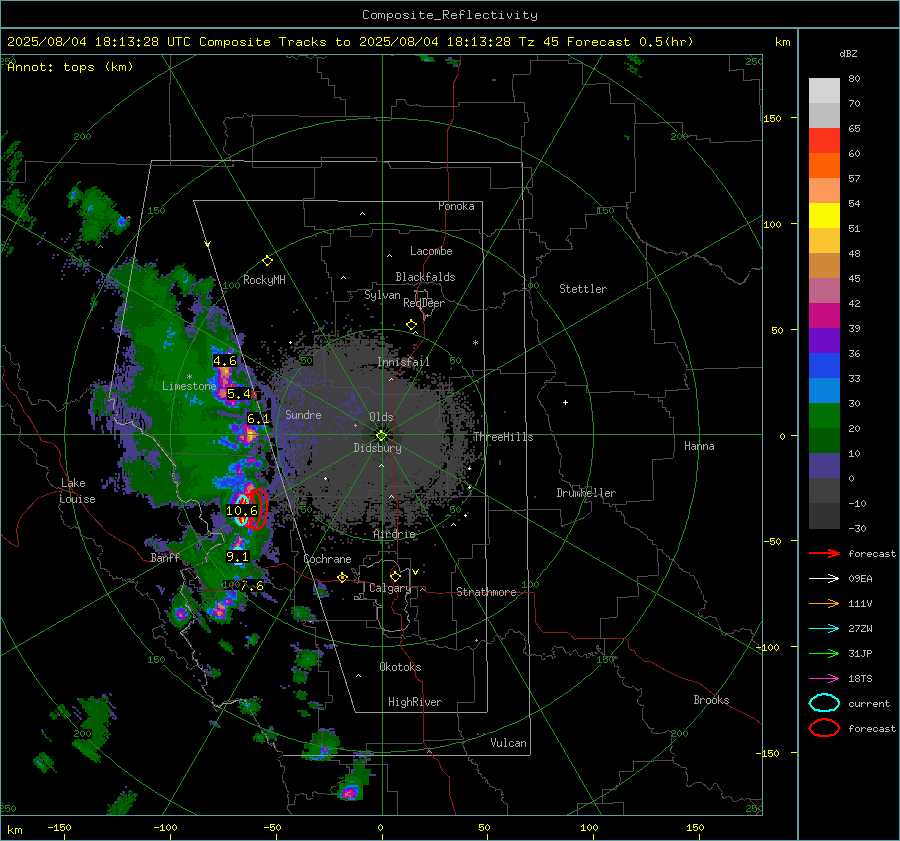Click the Brooks town label
Image resolution: width=900 pixels, height=841 pixels.
[711, 700]
